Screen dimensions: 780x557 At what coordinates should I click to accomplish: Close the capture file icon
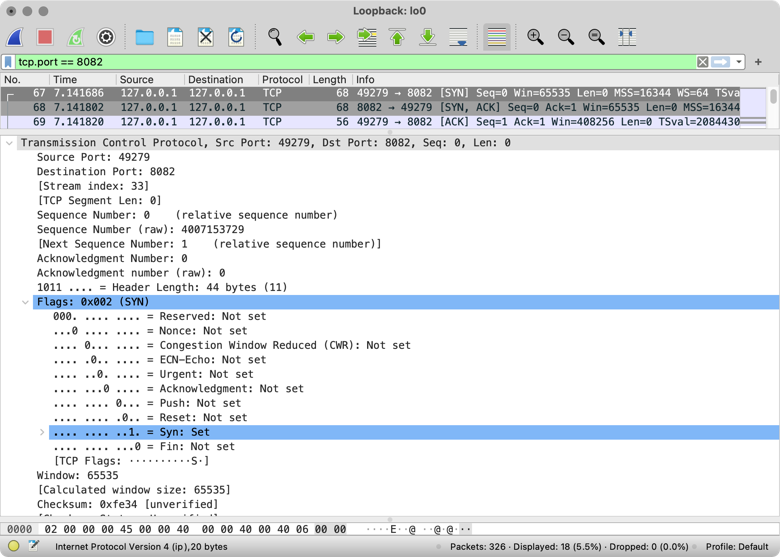205,37
